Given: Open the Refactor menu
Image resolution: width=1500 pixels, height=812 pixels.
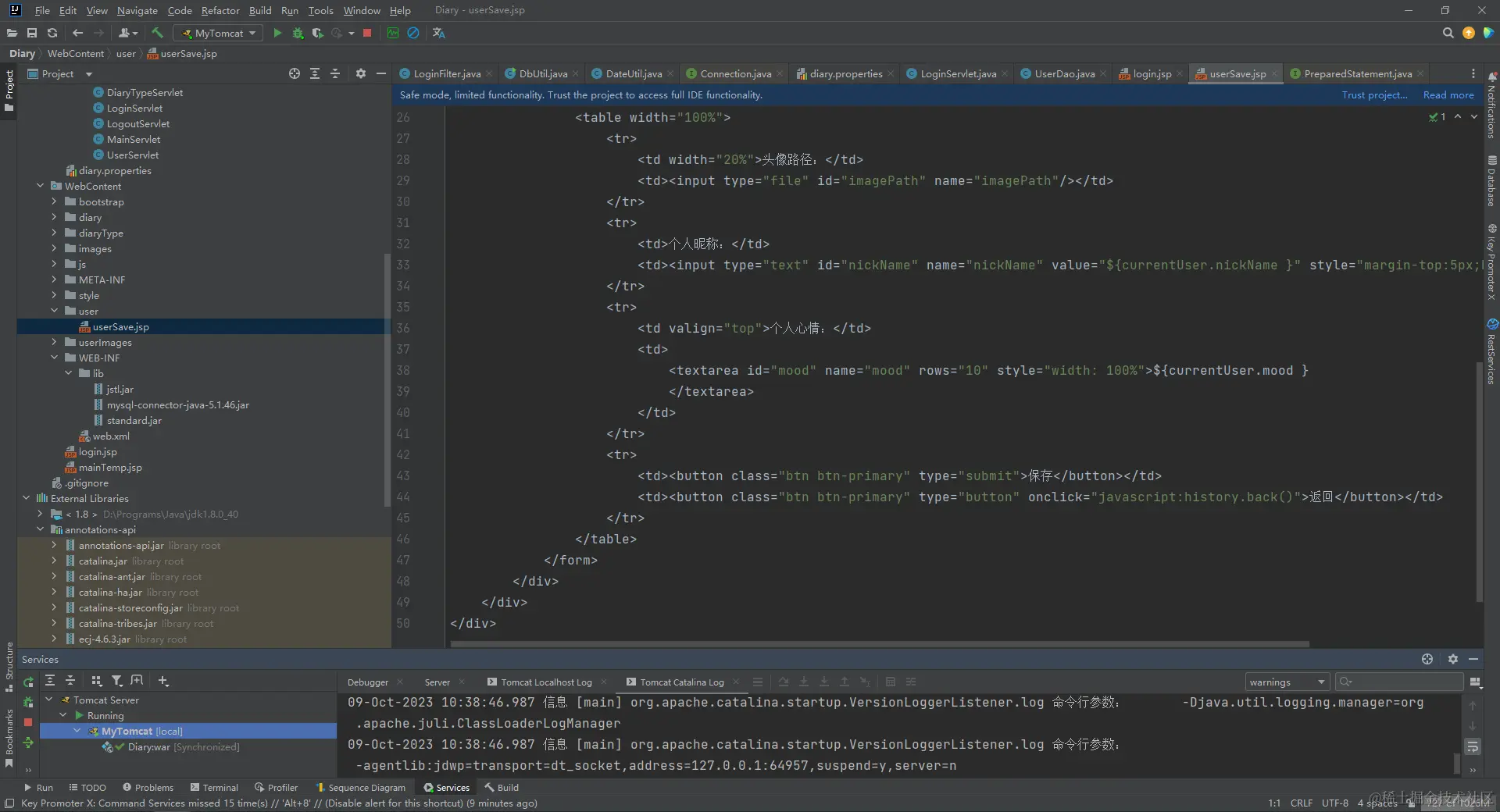Looking at the screenshot, I should click(220, 10).
